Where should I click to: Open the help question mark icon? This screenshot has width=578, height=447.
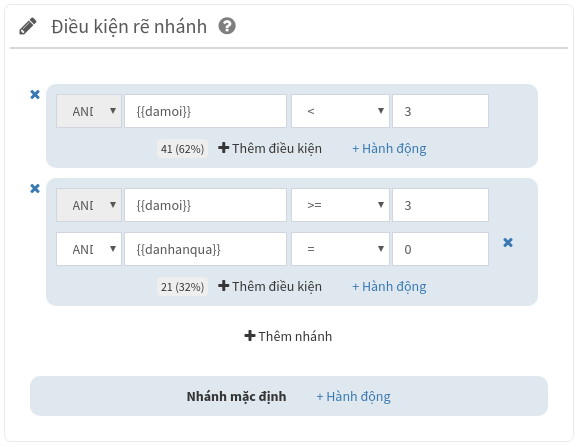[227, 26]
